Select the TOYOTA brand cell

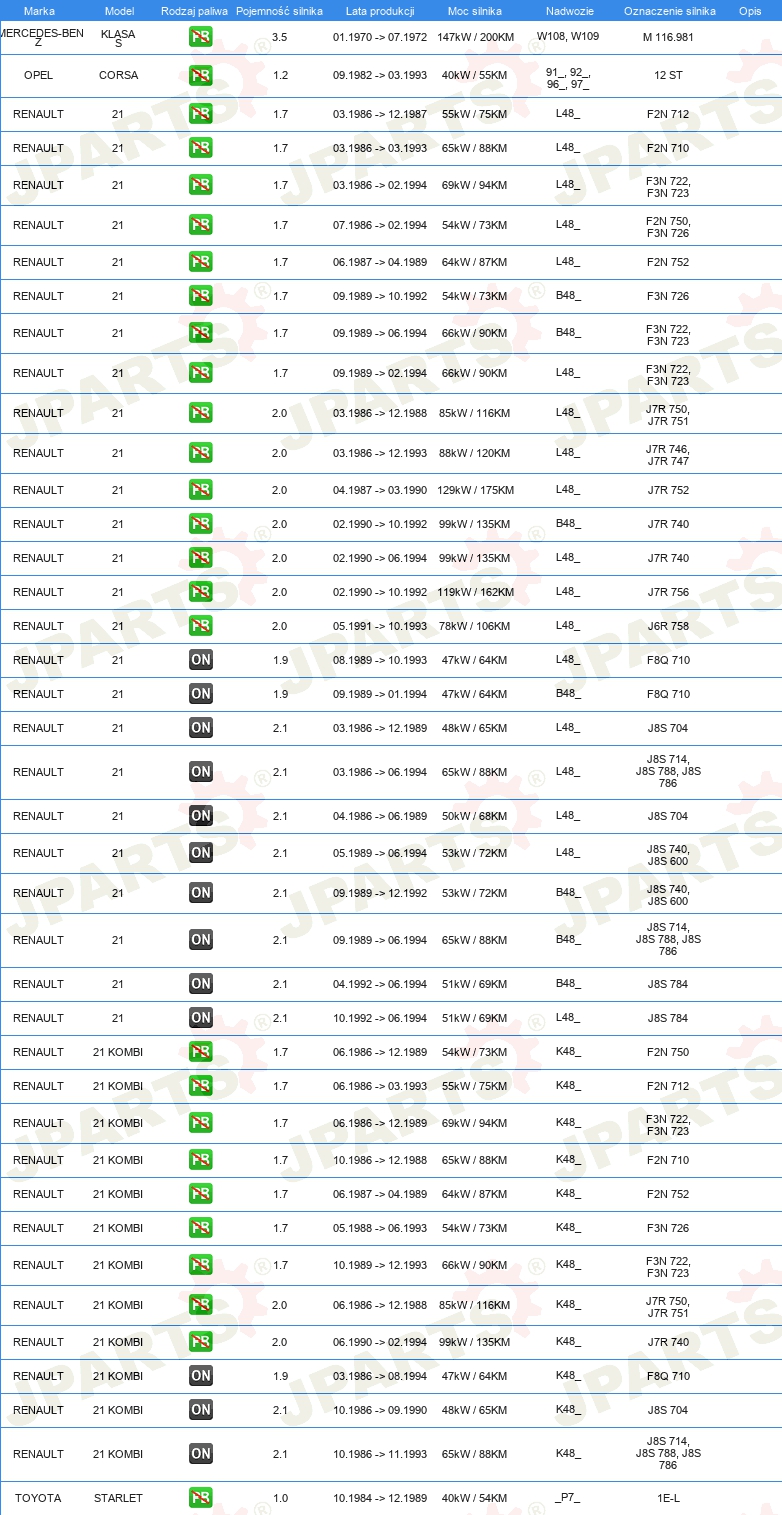38,1498
